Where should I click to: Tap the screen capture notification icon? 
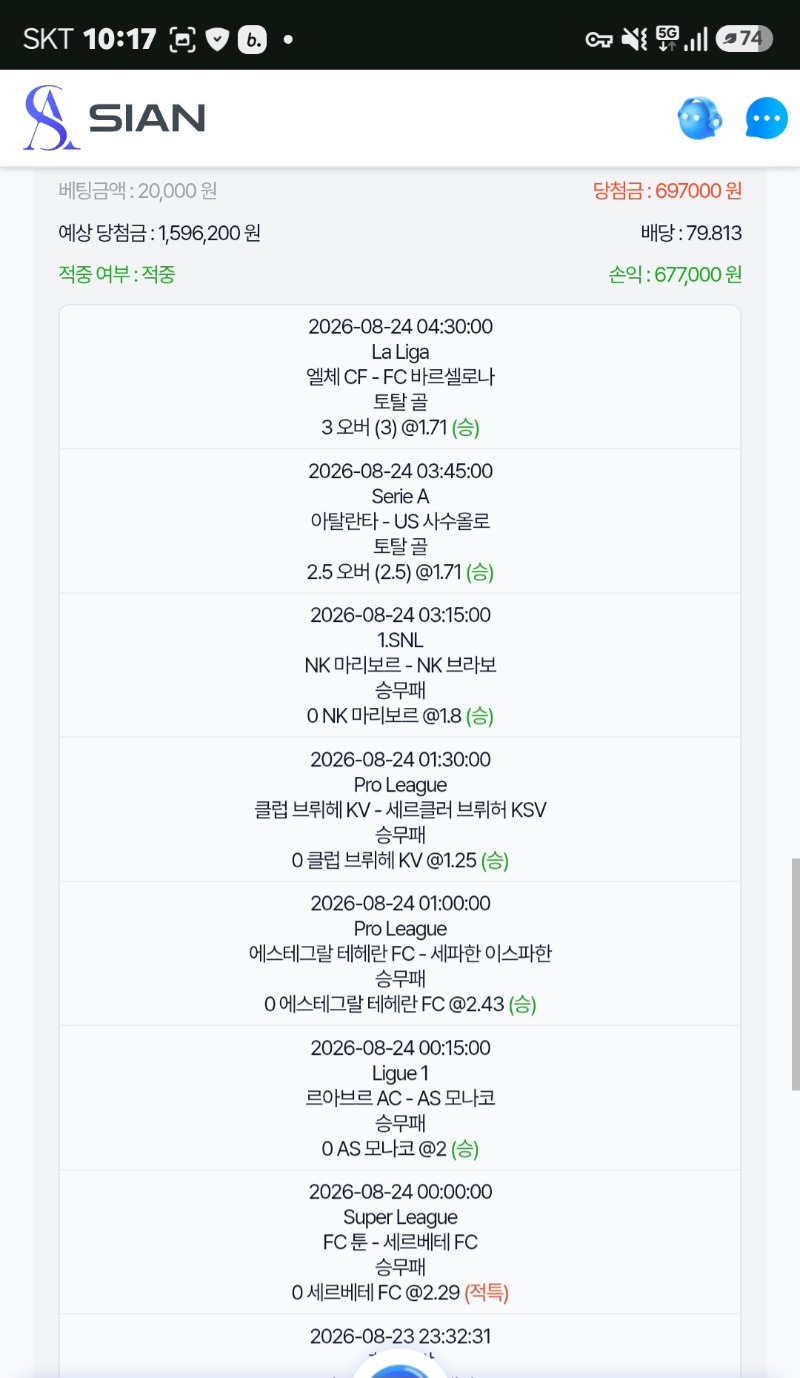182,40
